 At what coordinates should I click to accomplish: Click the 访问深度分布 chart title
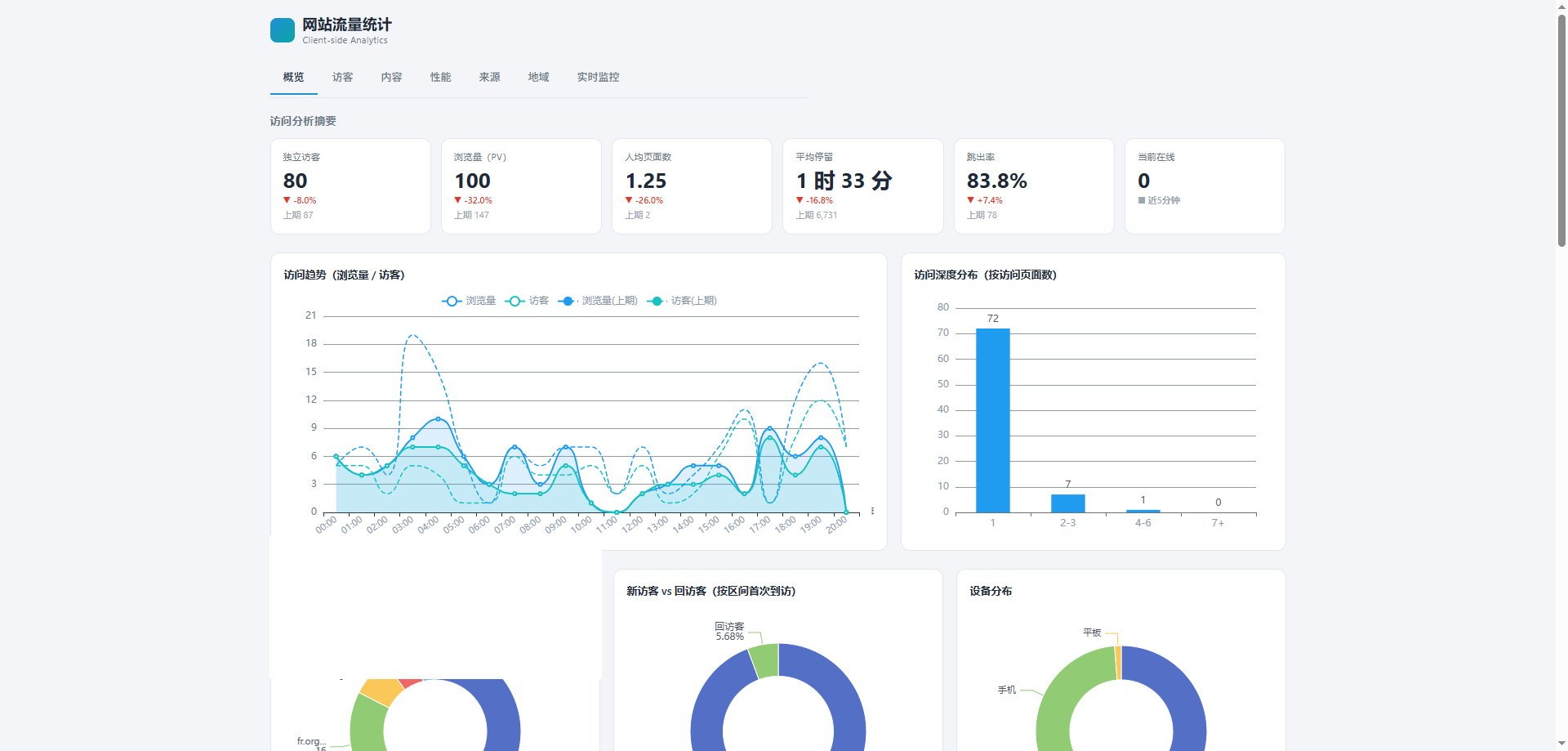click(x=985, y=275)
